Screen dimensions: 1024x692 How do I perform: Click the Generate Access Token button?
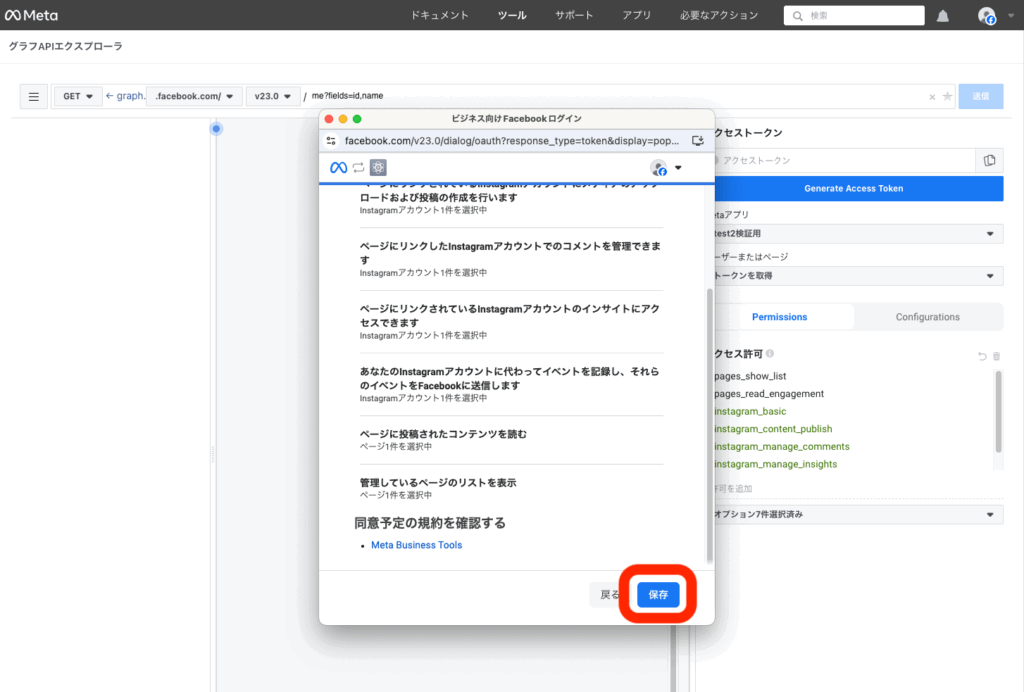pos(859,188)
